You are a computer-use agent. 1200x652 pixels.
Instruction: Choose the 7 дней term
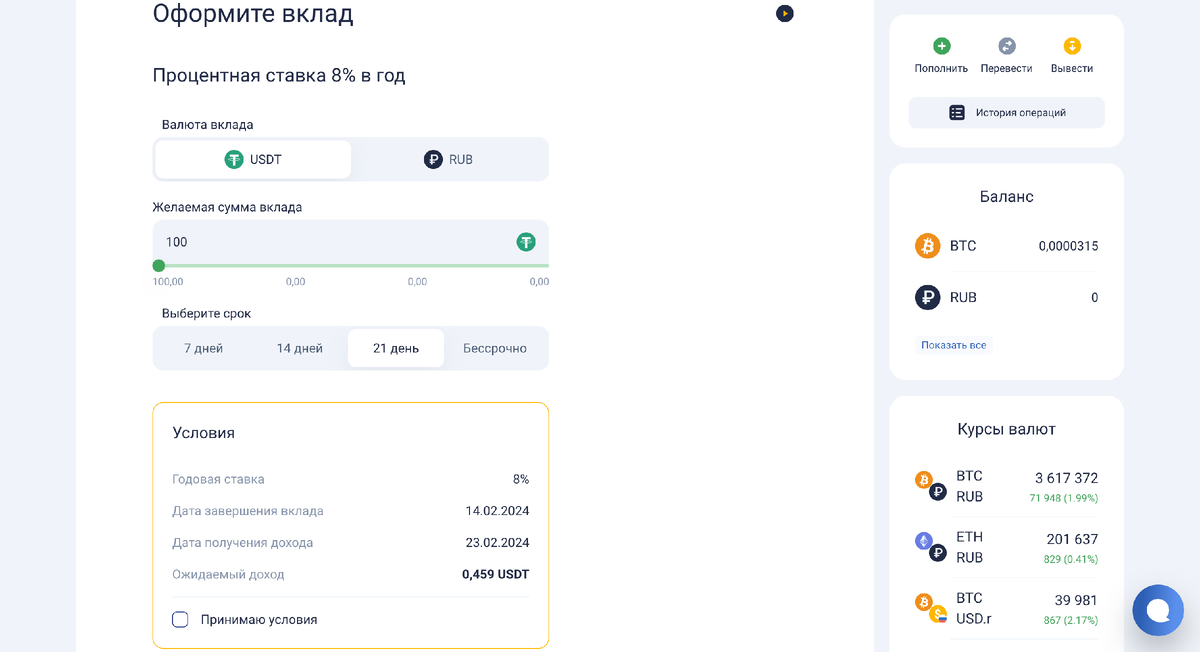click(203, 348)
